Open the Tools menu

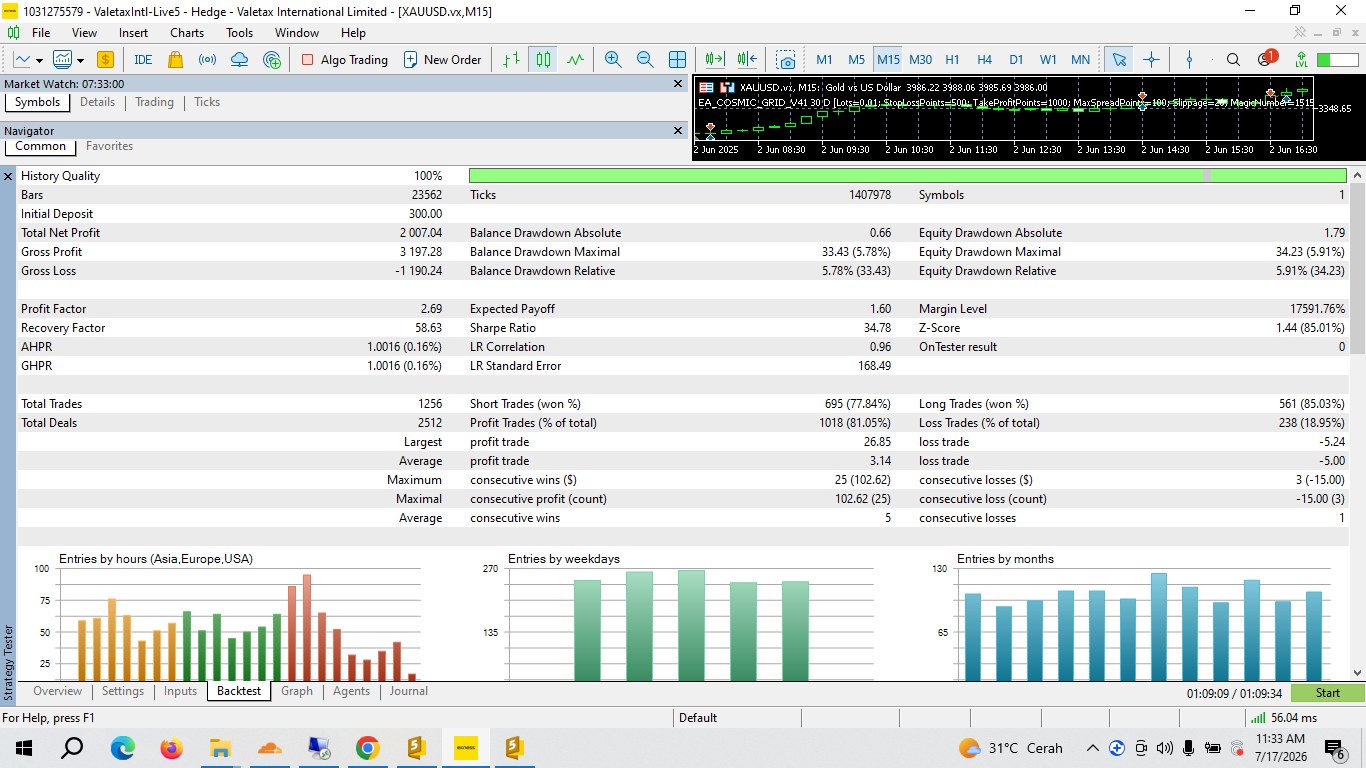(239, 33)
